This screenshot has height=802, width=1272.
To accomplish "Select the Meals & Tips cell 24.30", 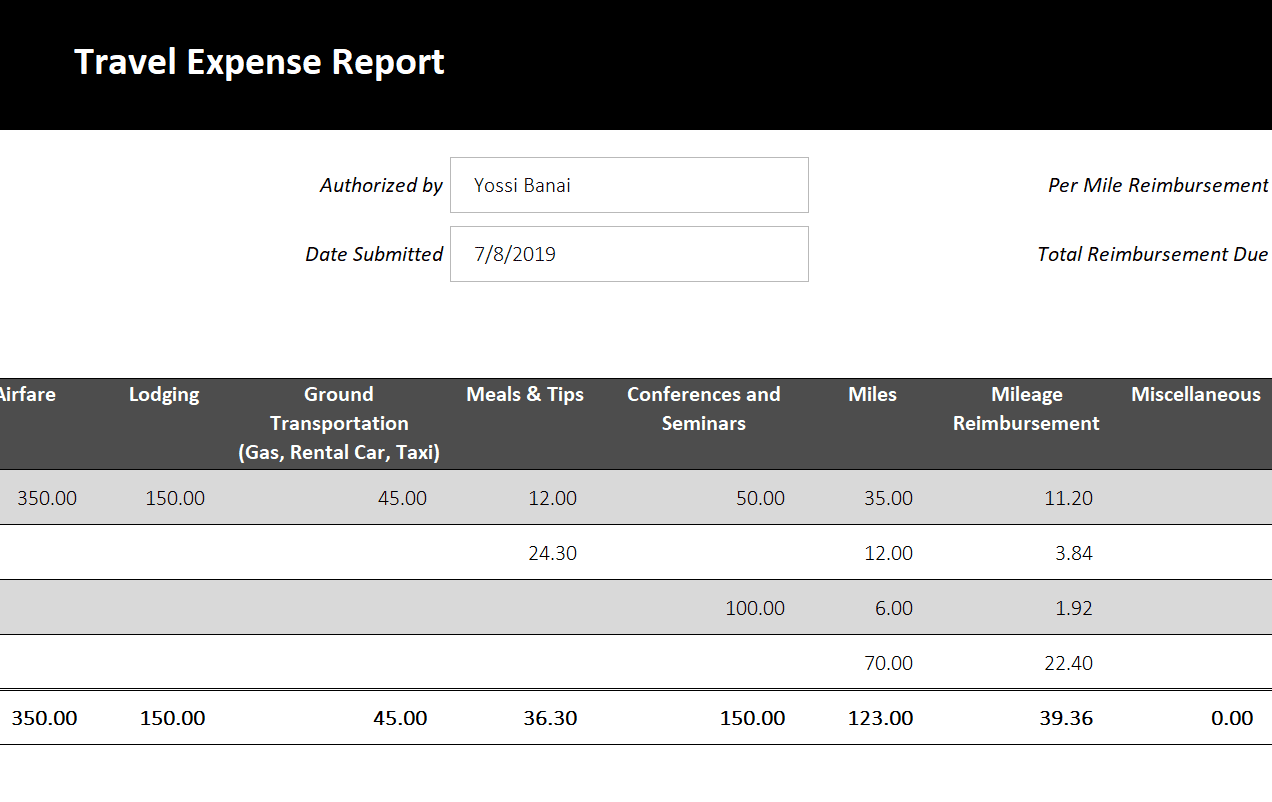I will [x=553, y=553].
